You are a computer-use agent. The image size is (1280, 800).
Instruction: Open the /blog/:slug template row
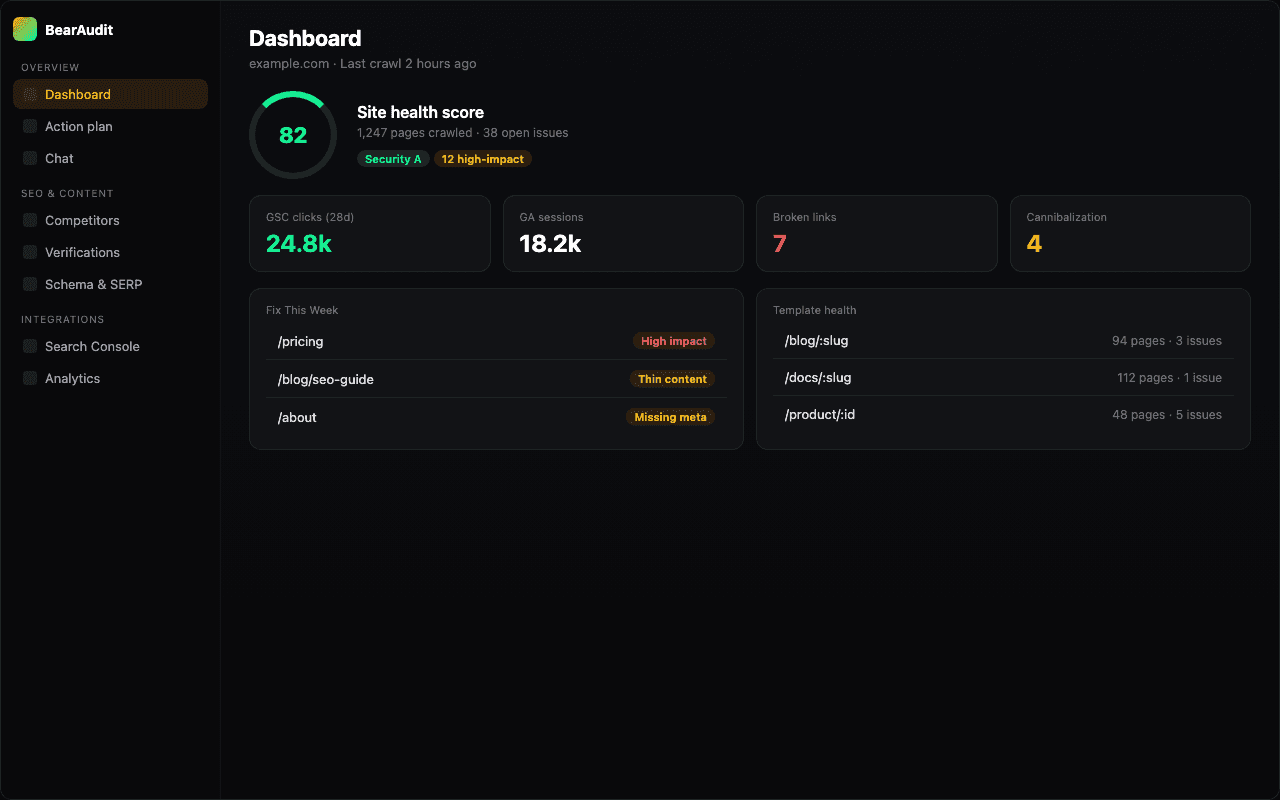1003,341
